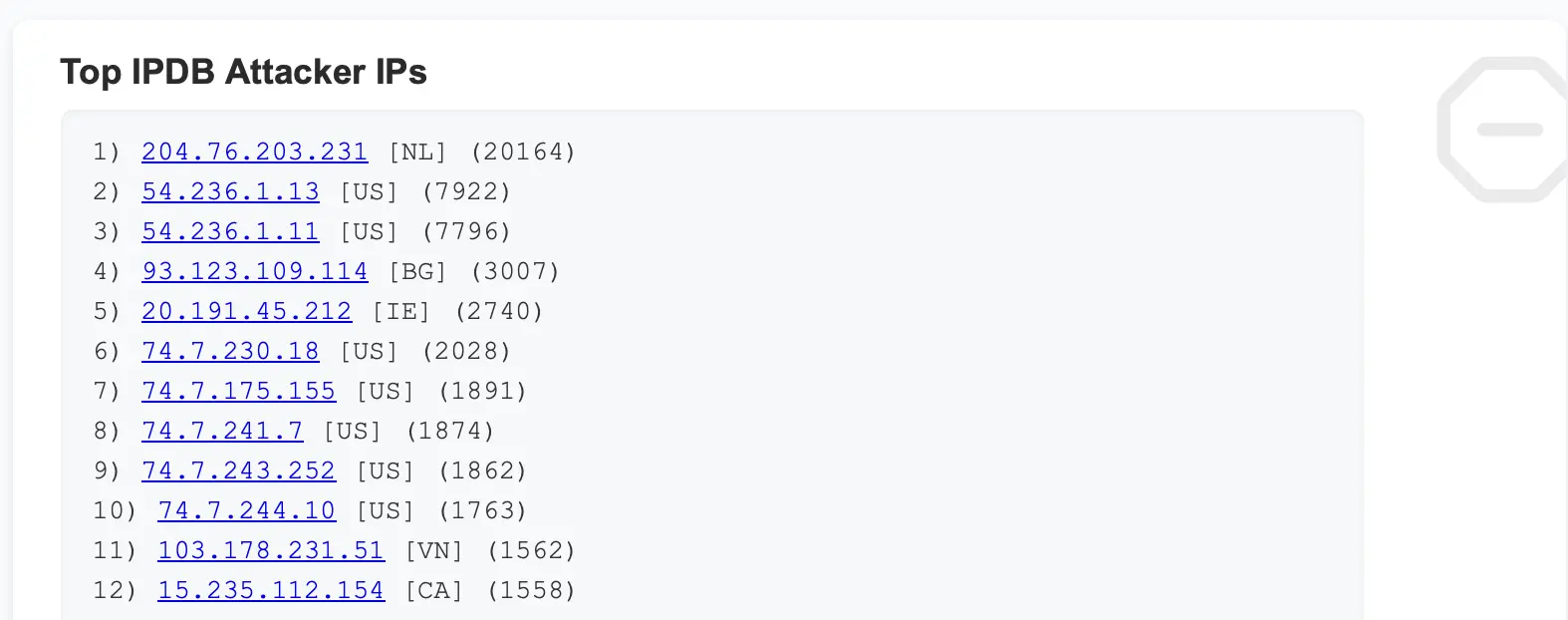The height and width of the screenshot is (620, 1568).
Task: Open the IP link 74.7.230.18
Action: coord(230,351)
